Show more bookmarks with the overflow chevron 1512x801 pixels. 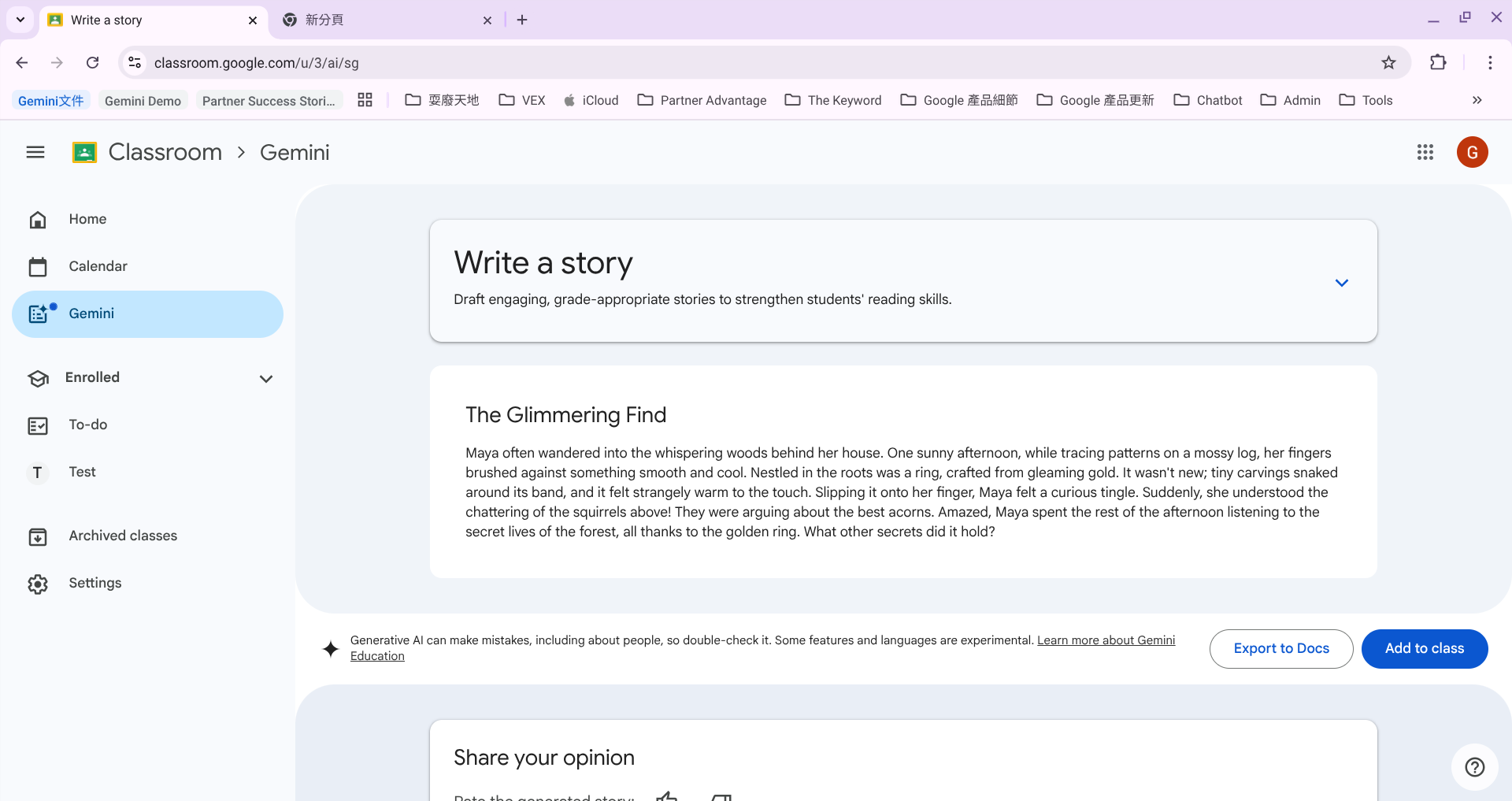coord(1477,100)
